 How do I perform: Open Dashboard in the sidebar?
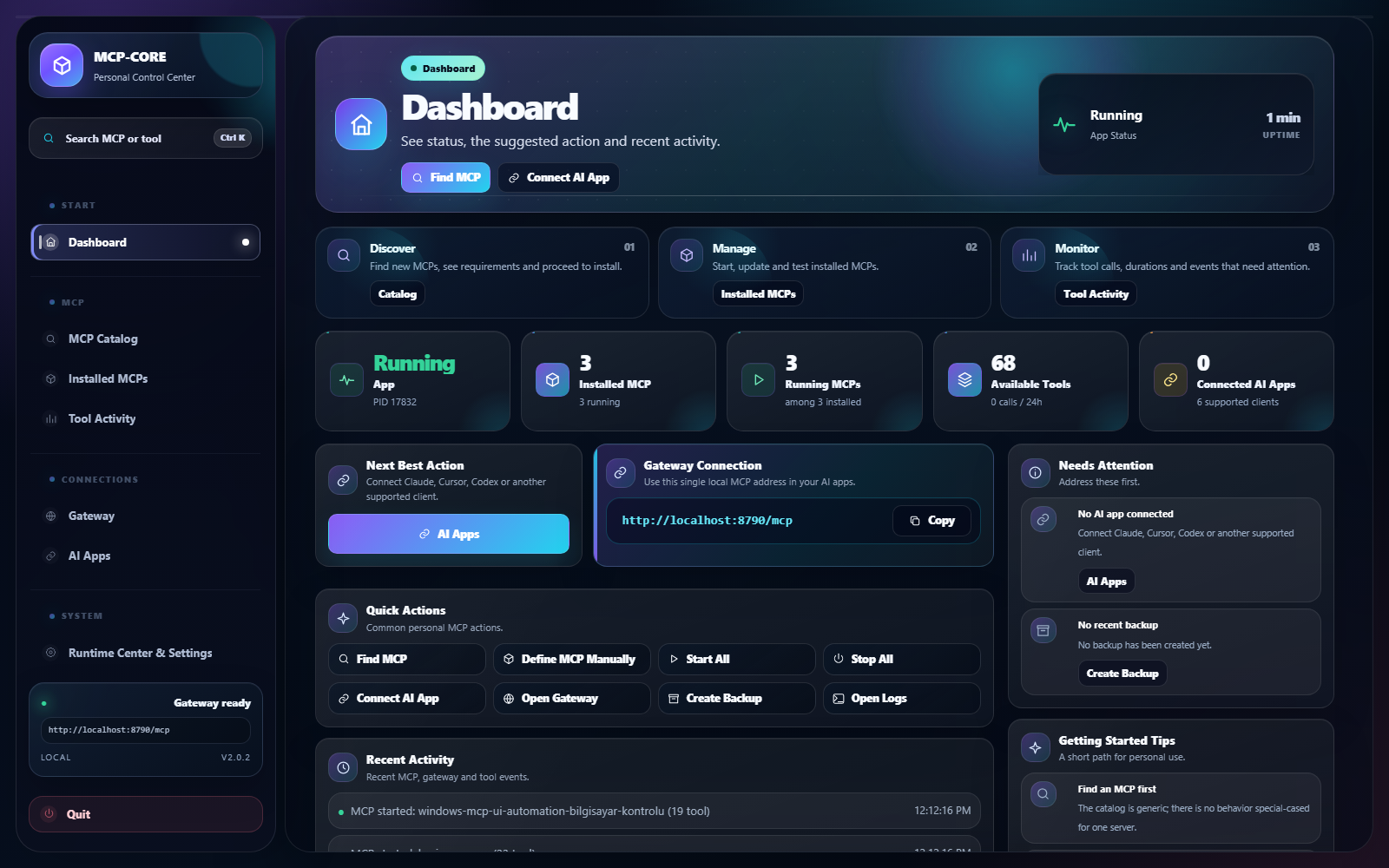[146, 242]
